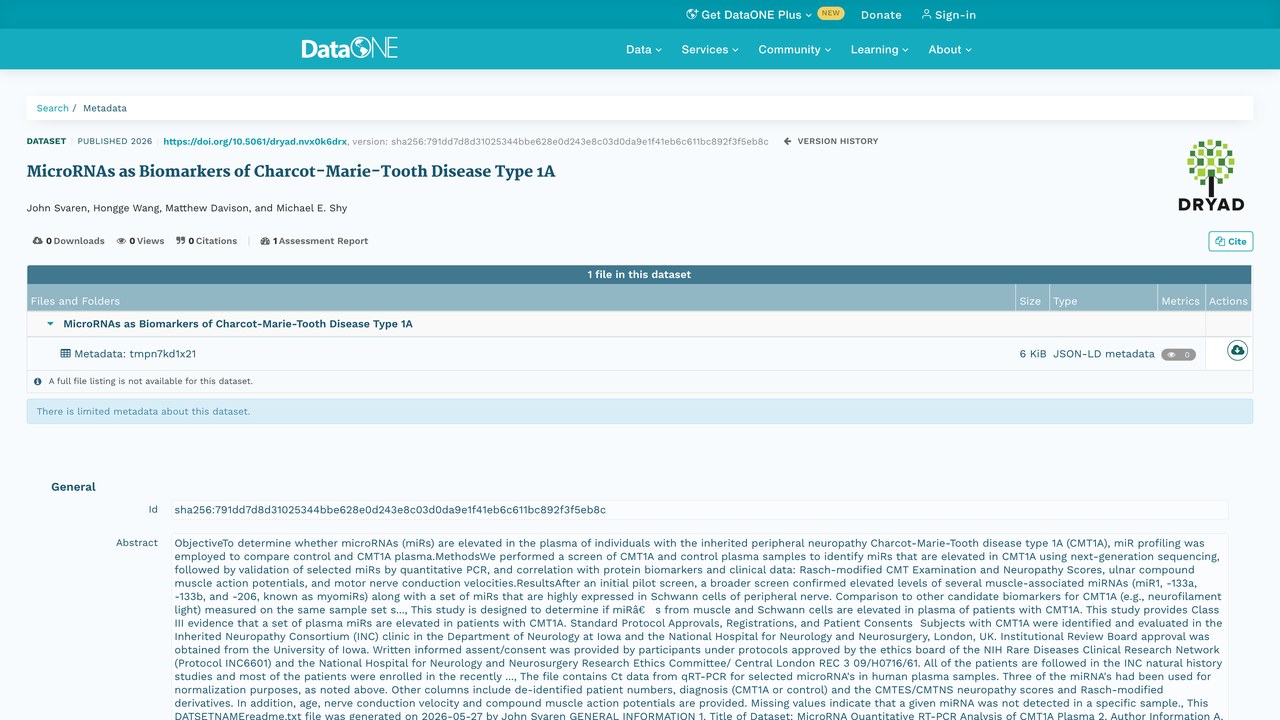Go to Search breadcrumb
The width and height of the screenshot is (1280, 720).
pos(53,108)
